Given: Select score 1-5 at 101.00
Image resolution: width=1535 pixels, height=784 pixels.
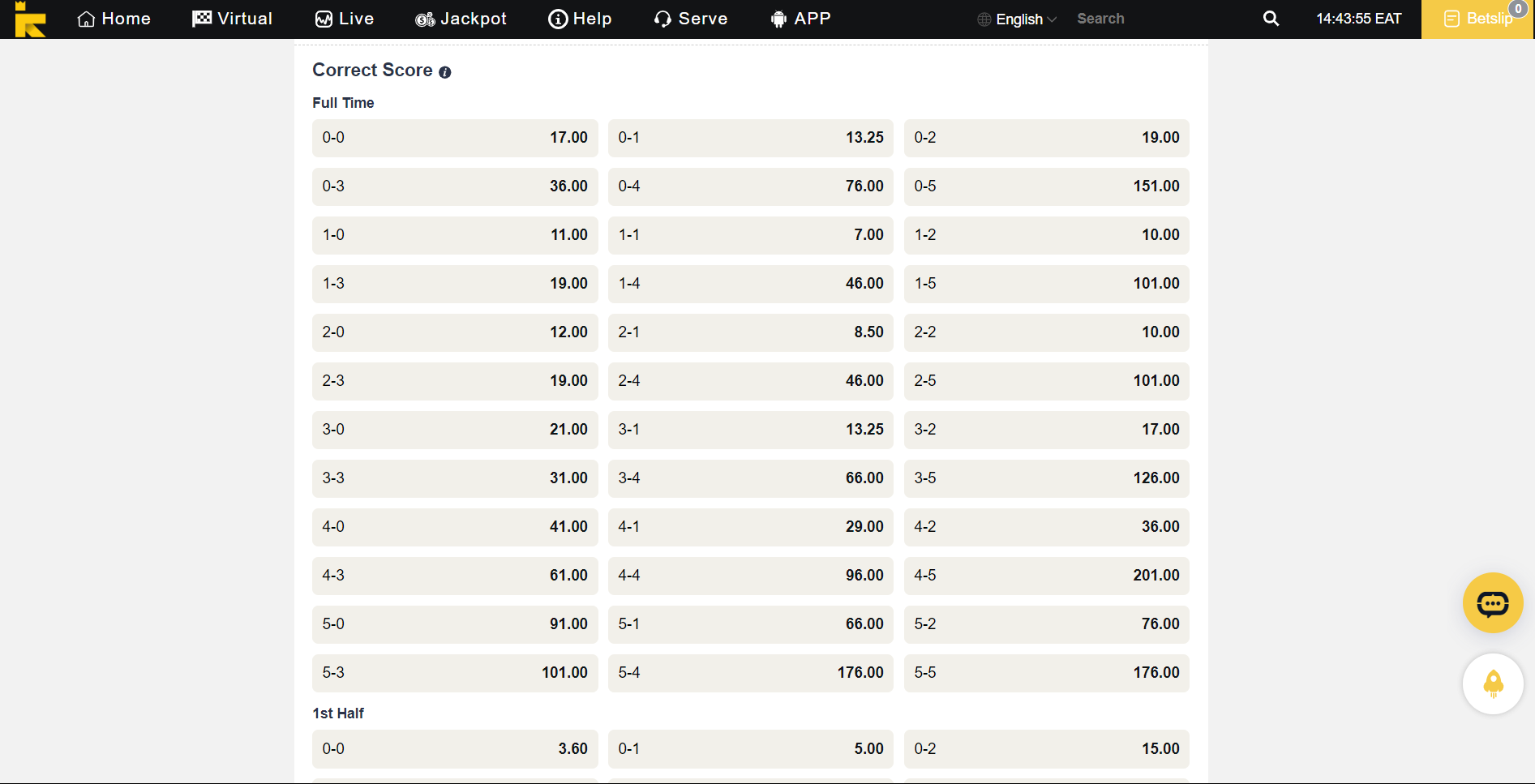Looking at the screenshot, I should point(1047,284).
